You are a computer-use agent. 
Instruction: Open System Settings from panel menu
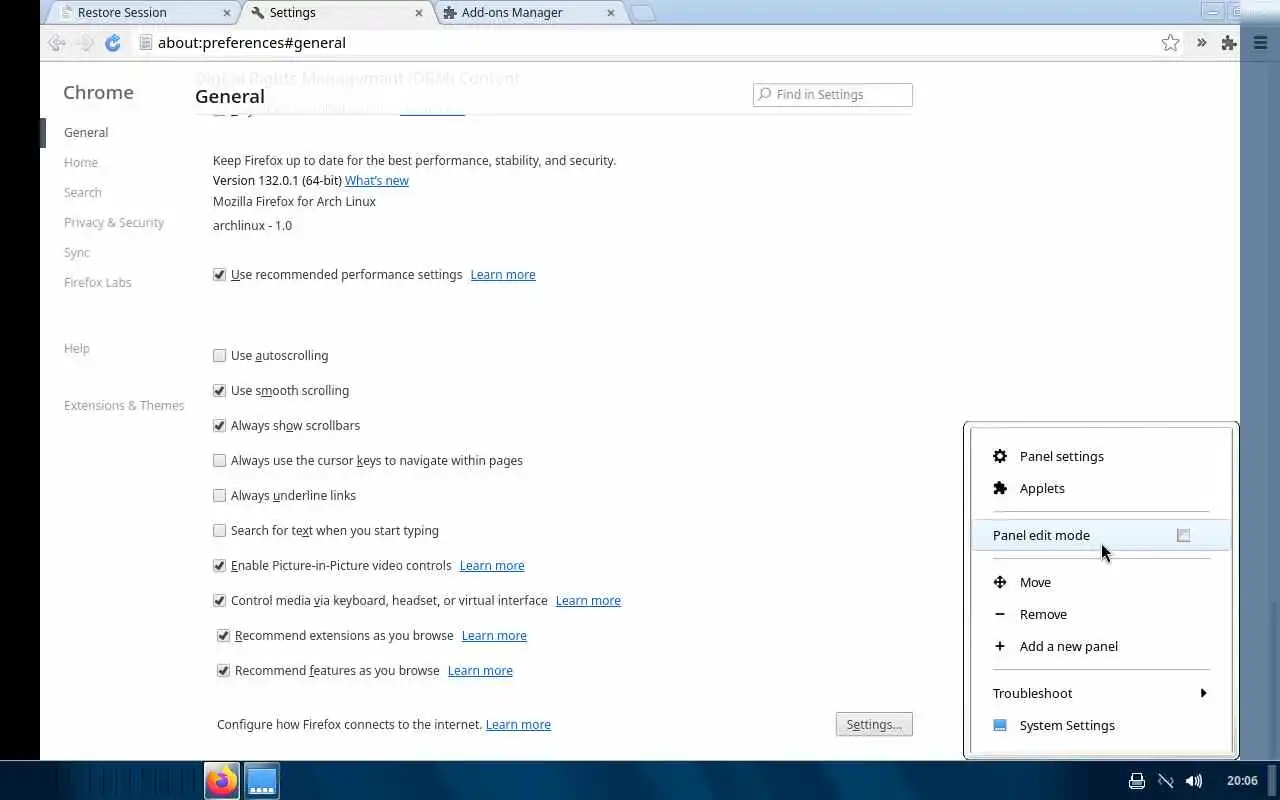(1100, 725)
